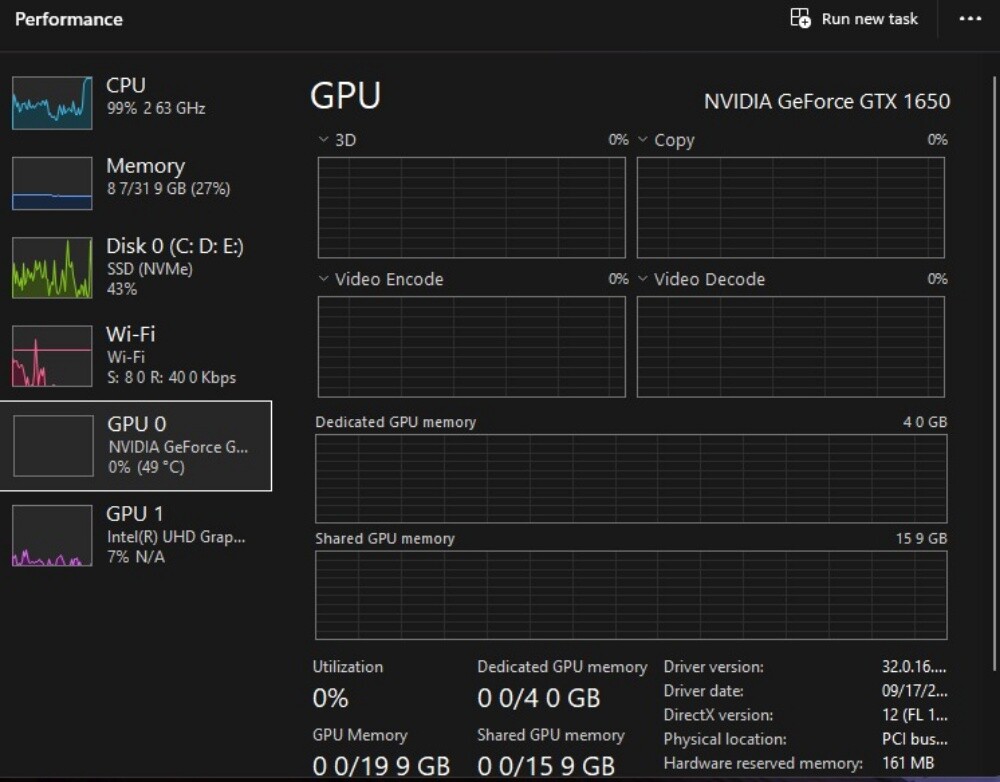This screenshot has height=782, width=1000.
Task: Click the '15 9 GB' shared memory graph maximum
Action: (922, 538)
